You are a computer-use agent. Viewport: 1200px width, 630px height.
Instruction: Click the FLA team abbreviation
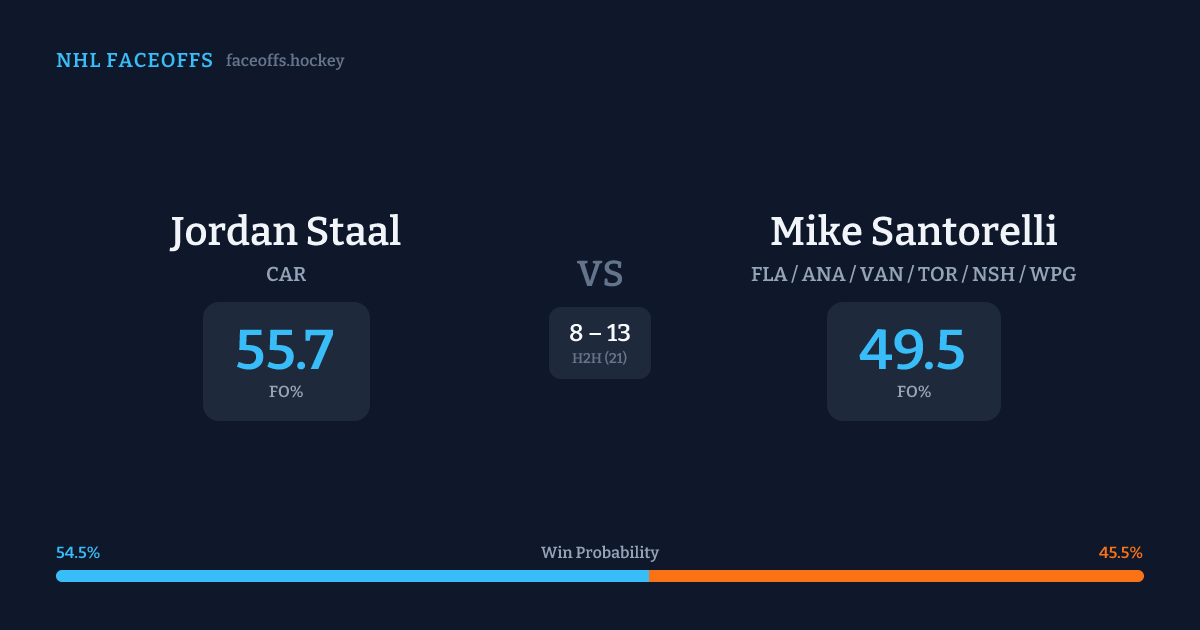coord(769,274)
